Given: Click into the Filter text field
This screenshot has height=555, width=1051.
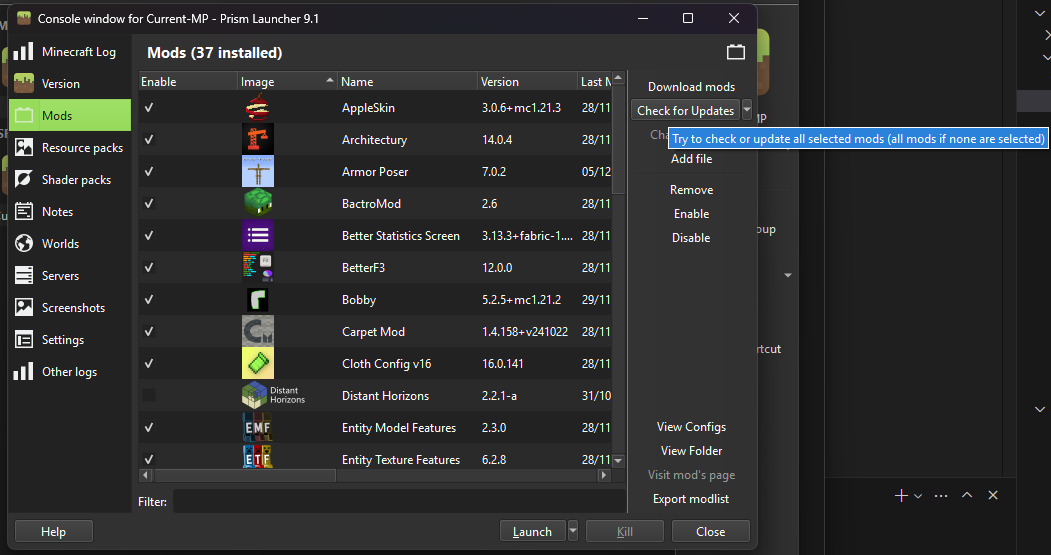Looking at the screenshot, I should click(x=397, y=501).
